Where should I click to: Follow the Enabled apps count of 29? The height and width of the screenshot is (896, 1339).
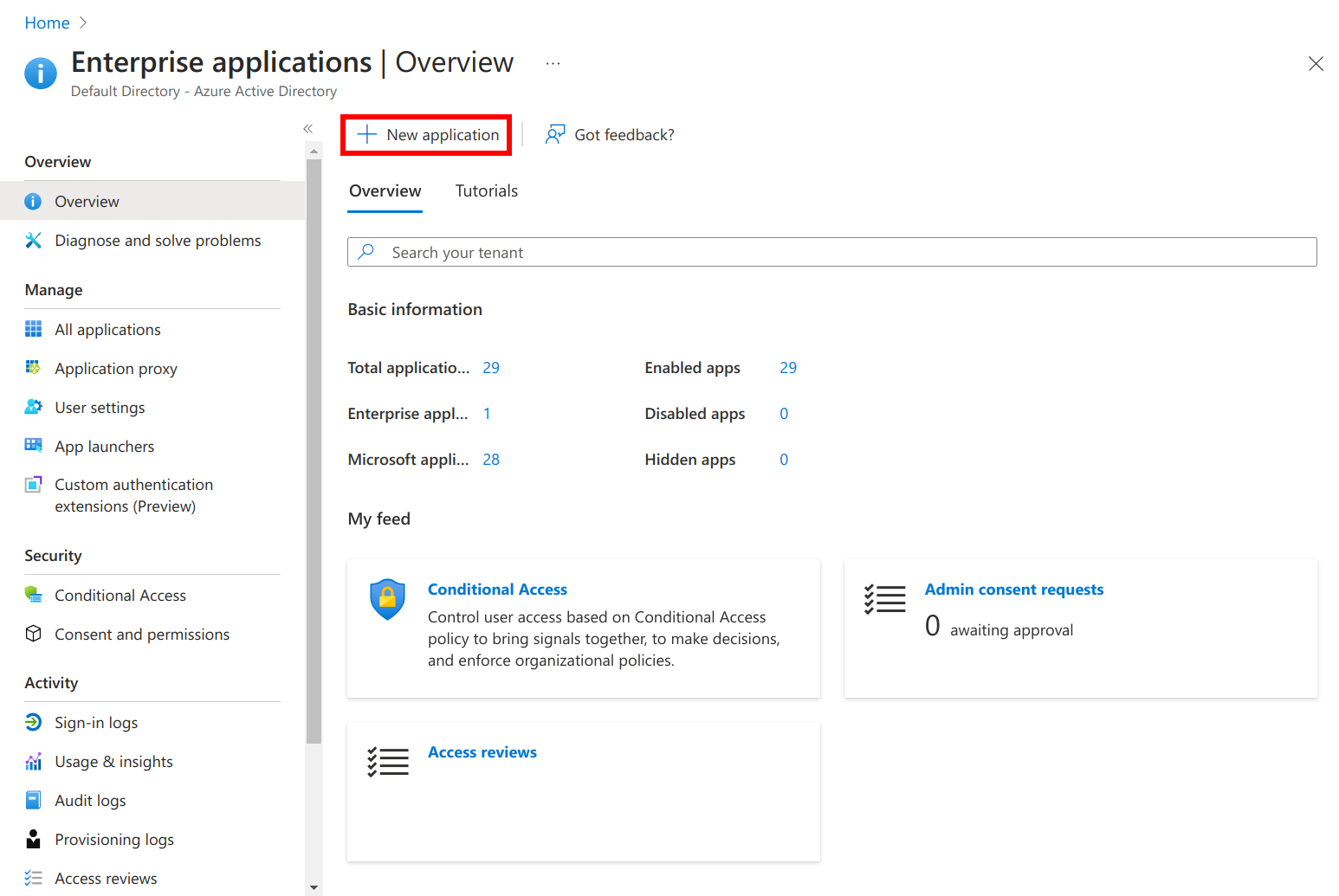click(x=787, y=367)
